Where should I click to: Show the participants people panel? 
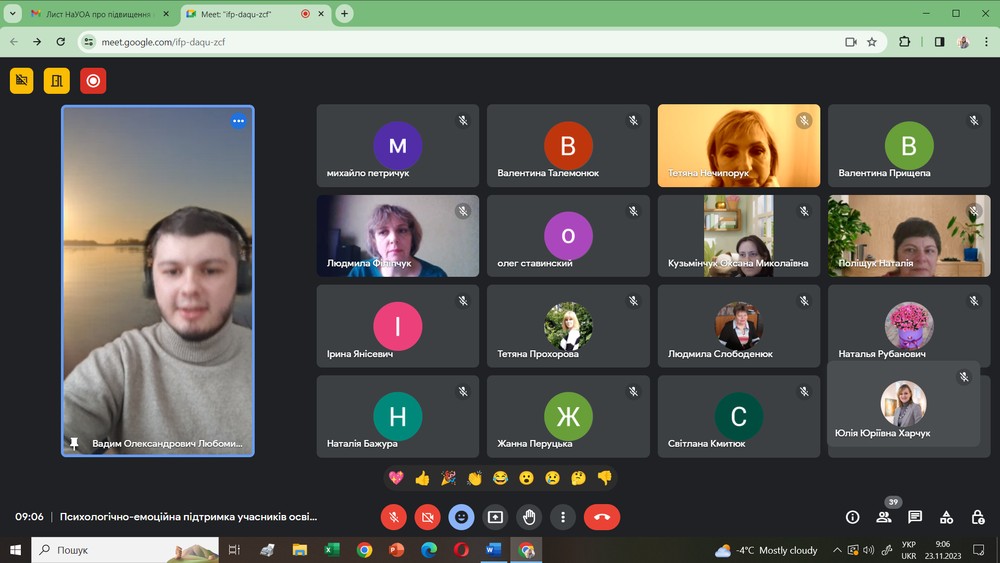pyautogui.click(x=884, y=517)
